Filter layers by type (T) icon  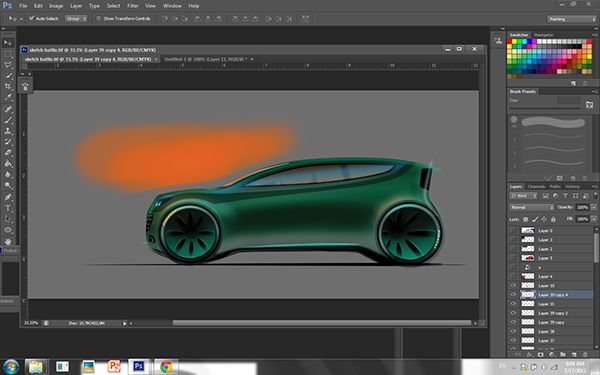[x=565, y=196]
